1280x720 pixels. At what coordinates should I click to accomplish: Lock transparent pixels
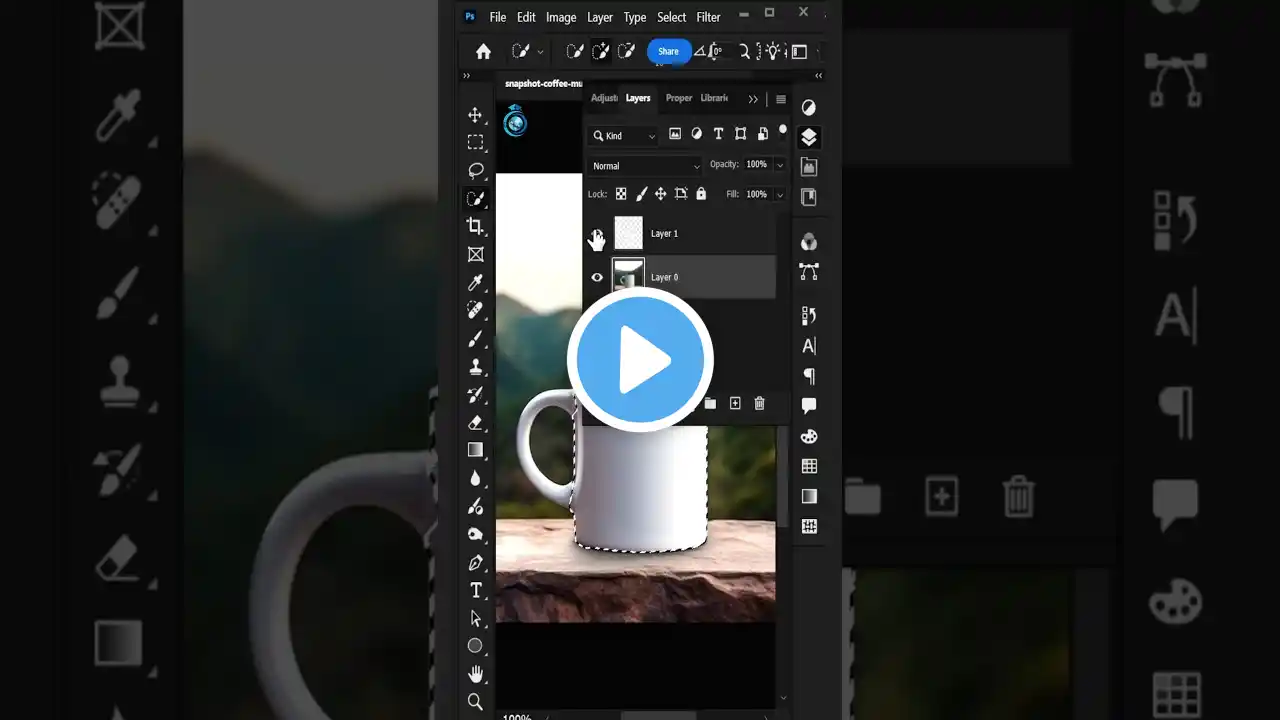[621, 194]
